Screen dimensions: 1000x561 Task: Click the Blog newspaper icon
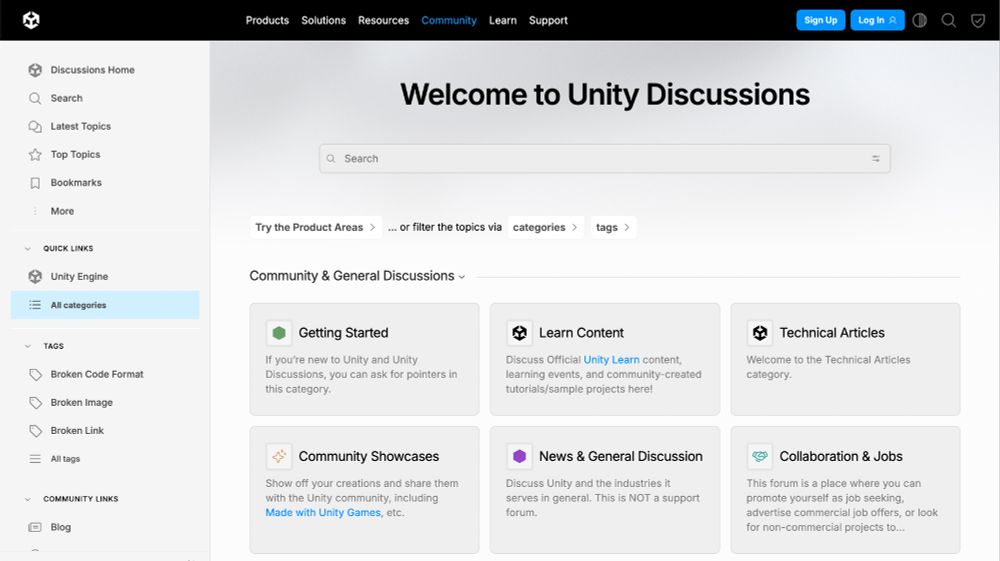(35, 527)
